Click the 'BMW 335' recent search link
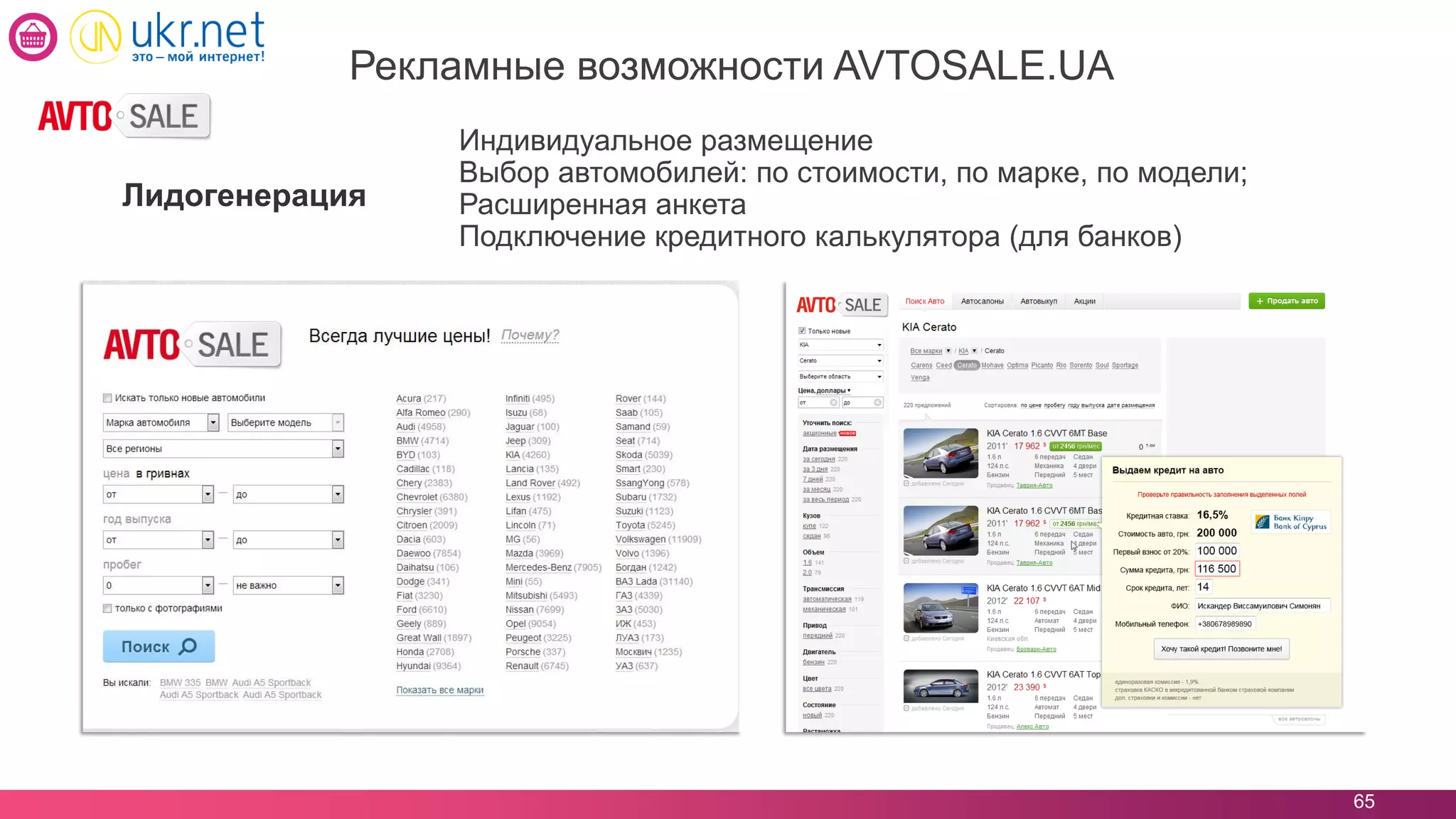 point(180,682)
